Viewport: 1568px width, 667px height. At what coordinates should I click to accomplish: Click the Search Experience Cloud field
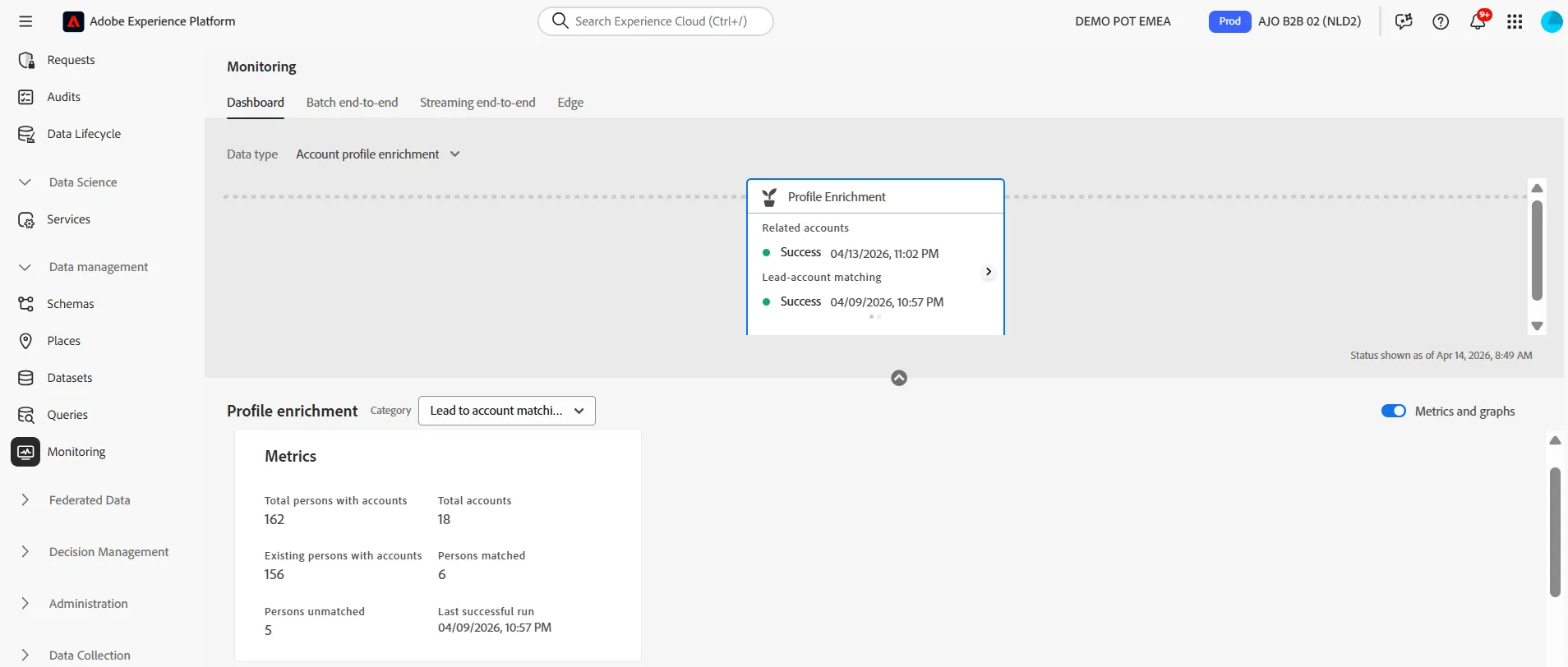point(656,21)
